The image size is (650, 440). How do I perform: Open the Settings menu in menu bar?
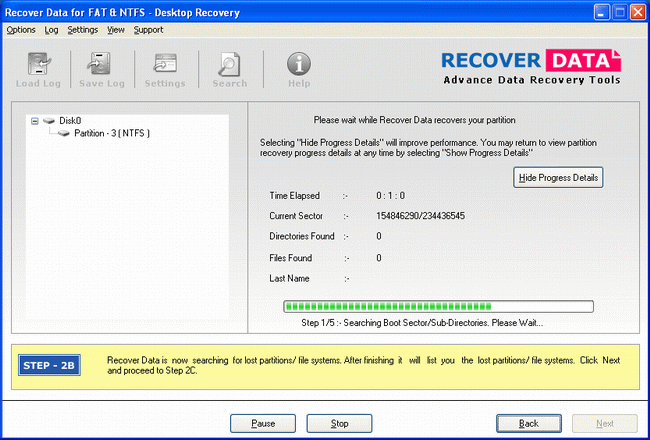click(x=82, y=30)
